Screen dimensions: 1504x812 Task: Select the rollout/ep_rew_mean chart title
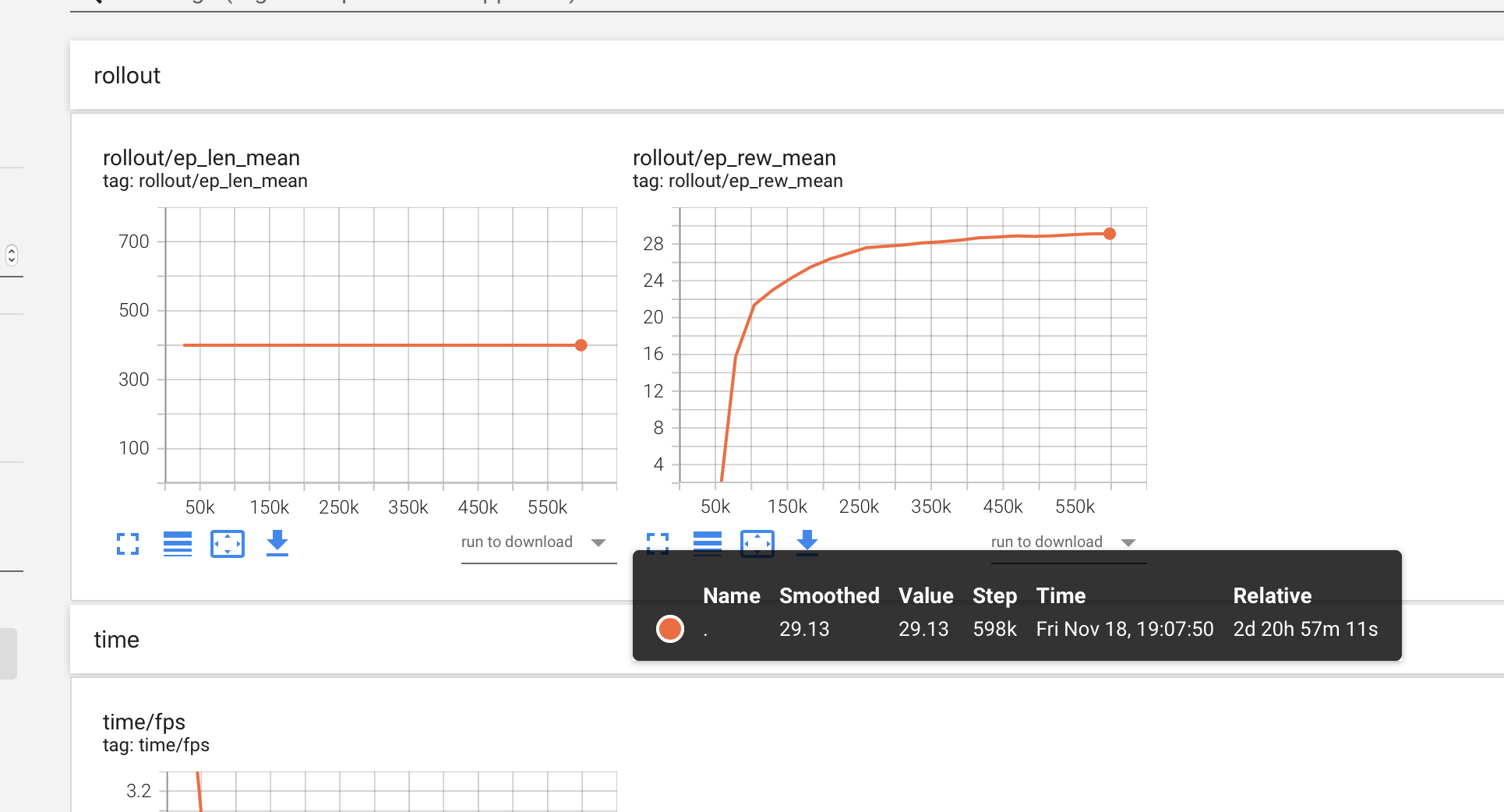pyautogui.click(x=734, y=157)
